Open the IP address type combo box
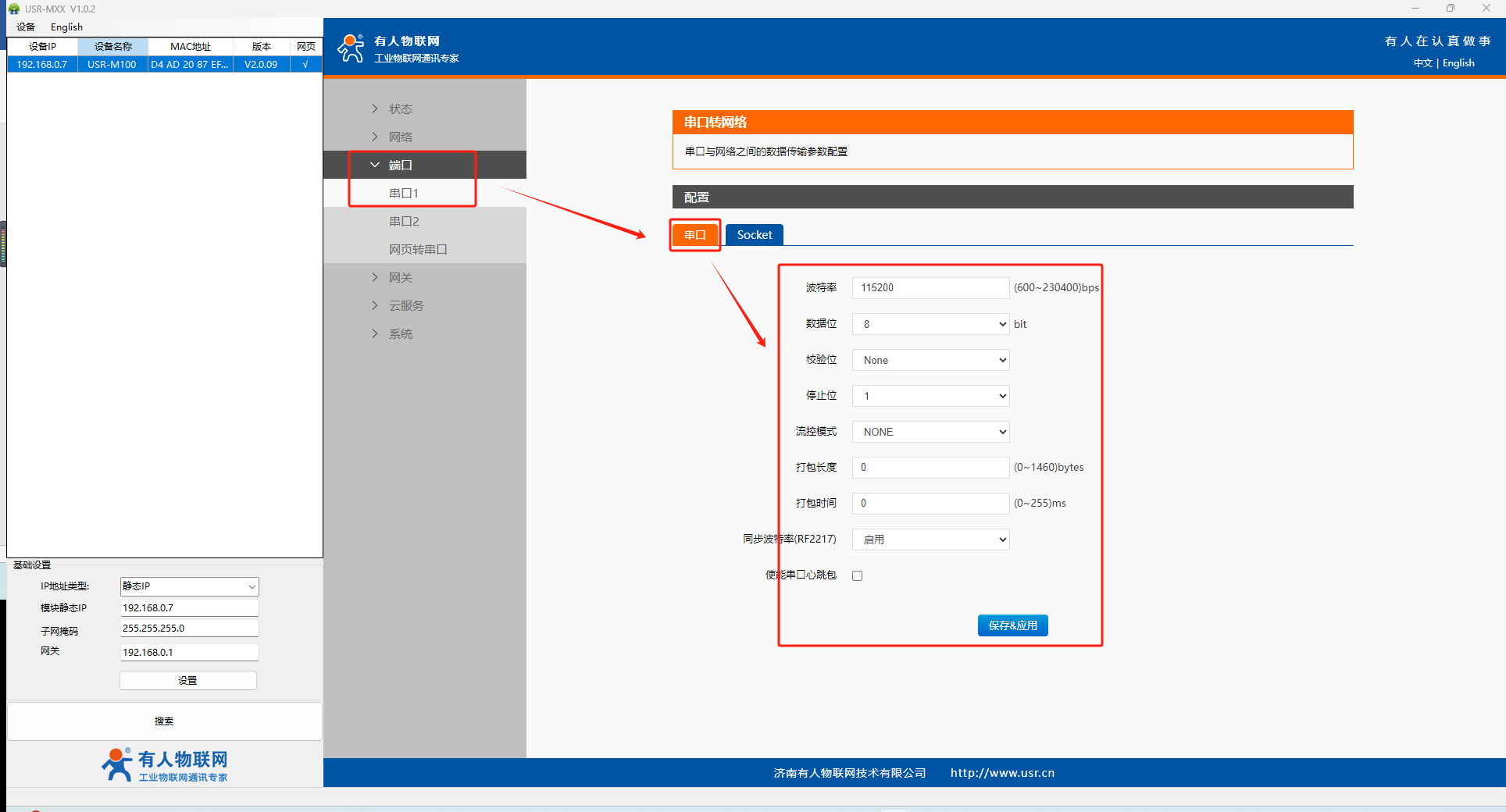 tap(189, 586)
